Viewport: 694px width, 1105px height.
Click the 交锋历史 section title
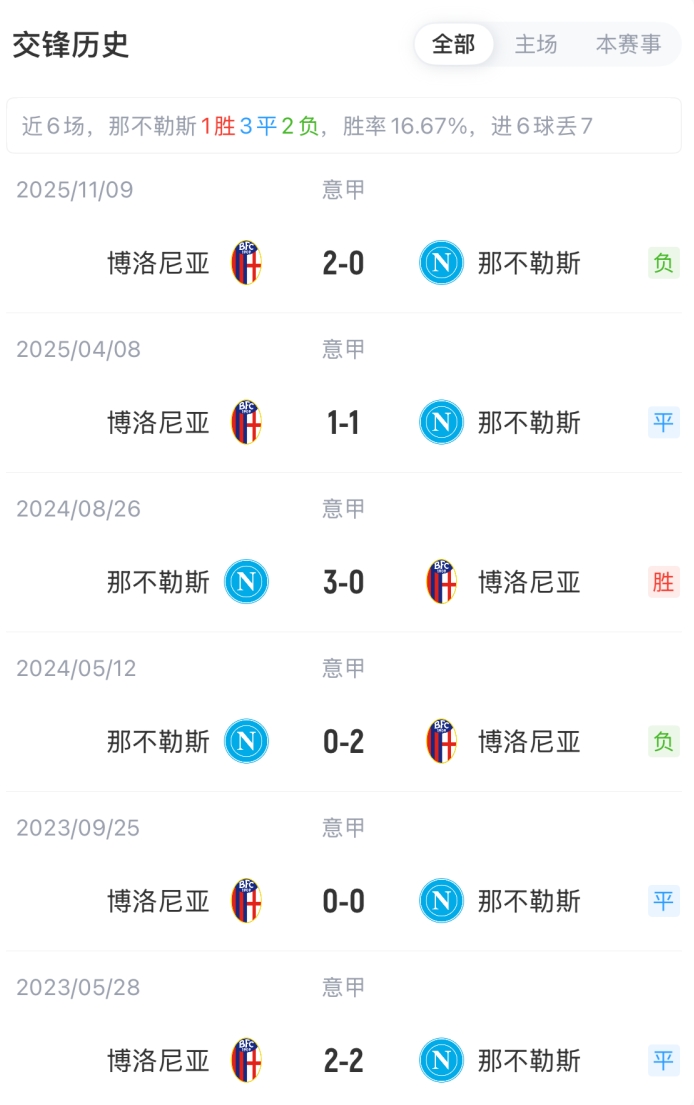(x=71, y=45)
